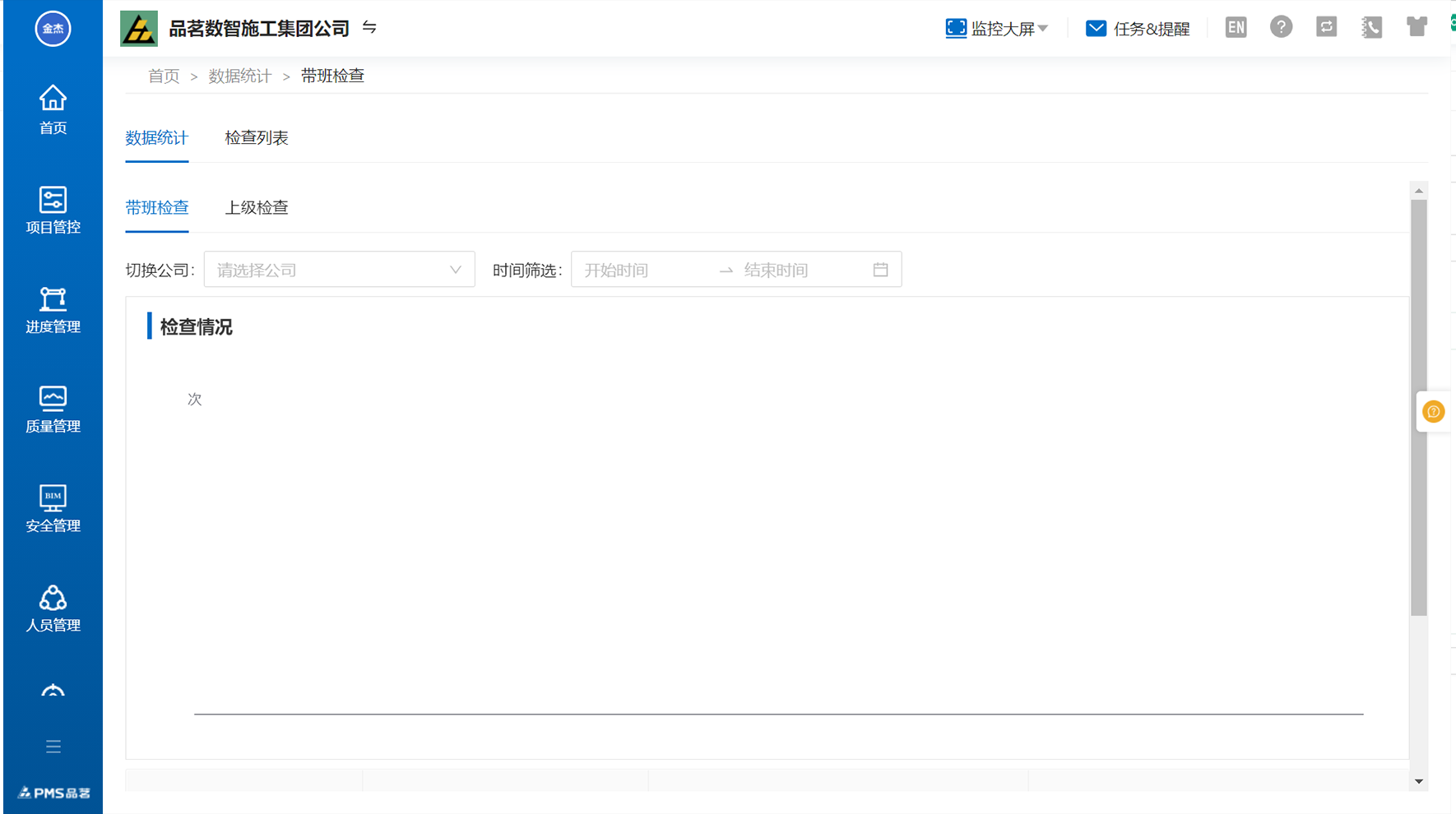Image resolution: width=1456 pixels, height=814 pixels.
Task: Expand the 请选择公司 dropdown
Action: click(339, 270)
